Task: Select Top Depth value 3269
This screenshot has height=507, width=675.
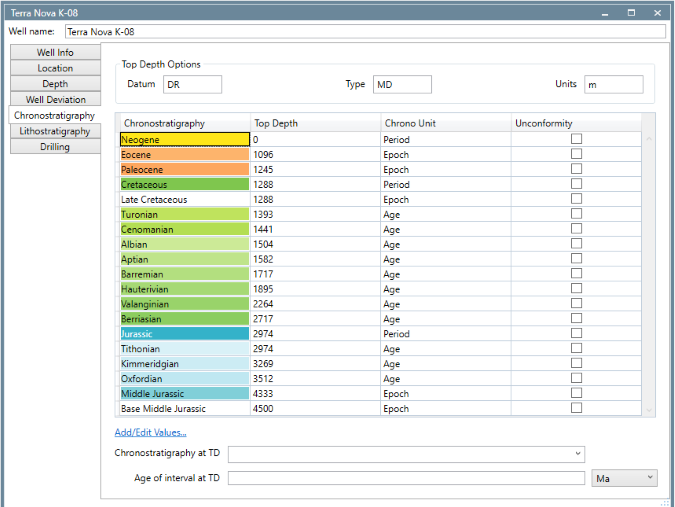Action: click(x=316, y=364)
